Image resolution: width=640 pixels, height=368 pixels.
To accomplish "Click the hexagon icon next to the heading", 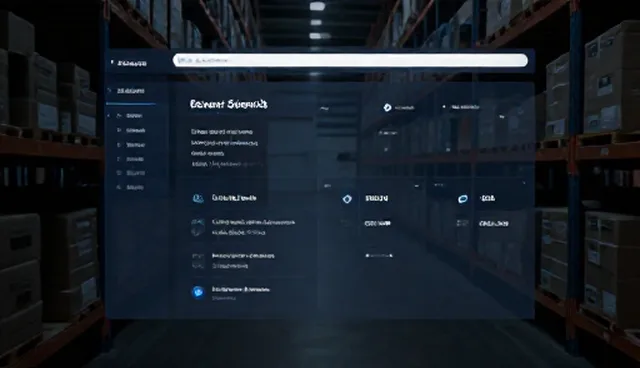I will coord(387,107).
